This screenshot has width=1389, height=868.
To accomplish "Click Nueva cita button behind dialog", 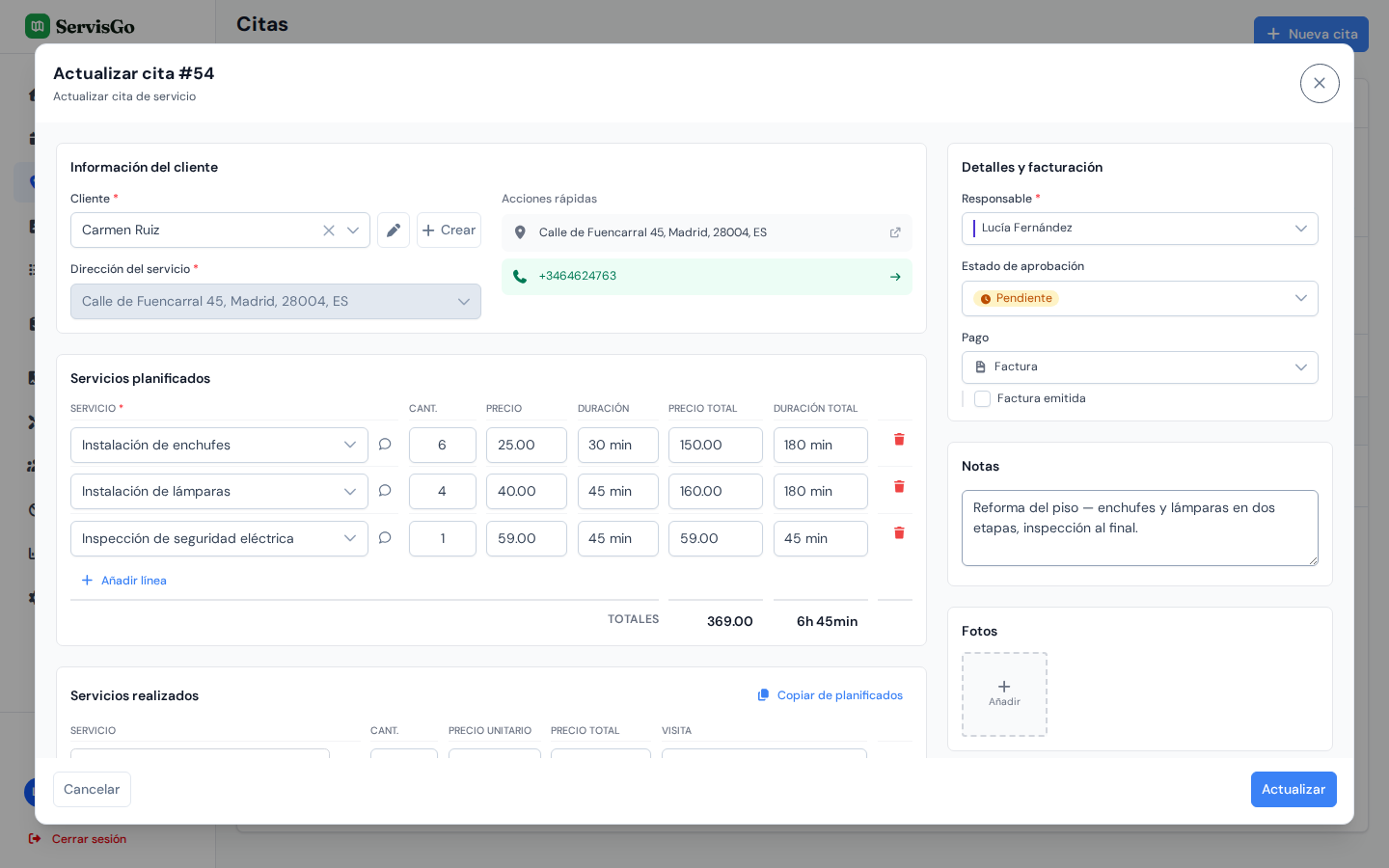I will coord(1311,34).
